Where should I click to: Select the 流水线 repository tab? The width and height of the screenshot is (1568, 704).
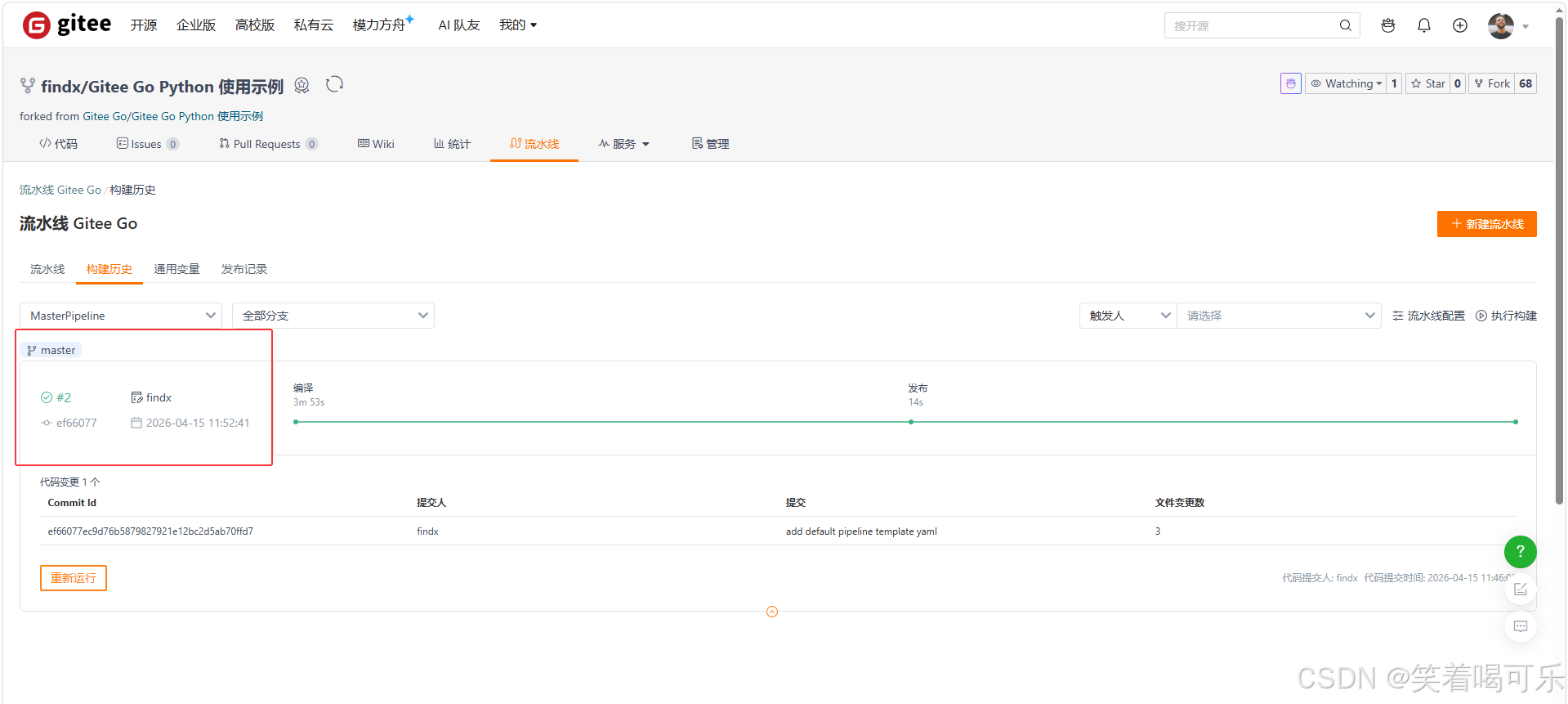click(534, 144)
